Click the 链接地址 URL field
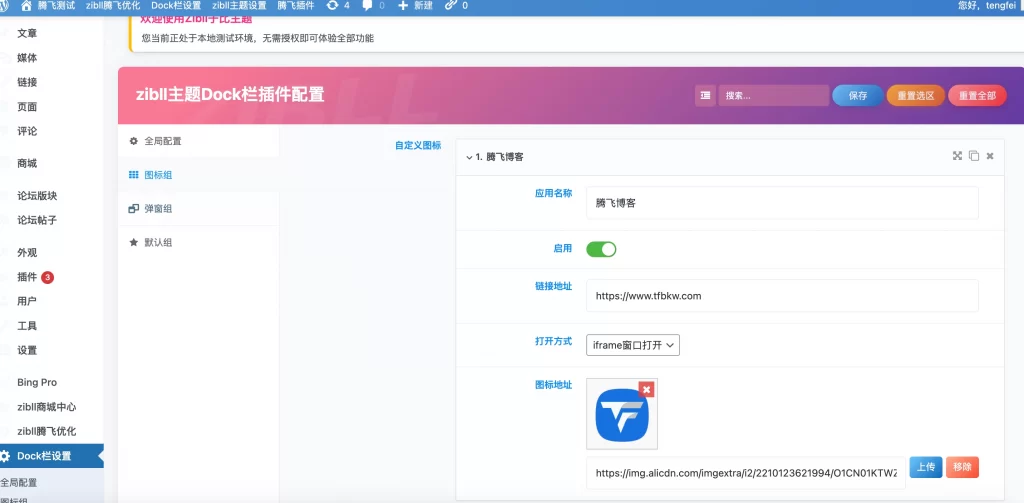The width and height of the screenshot is (1024, 503). point(782,296)
